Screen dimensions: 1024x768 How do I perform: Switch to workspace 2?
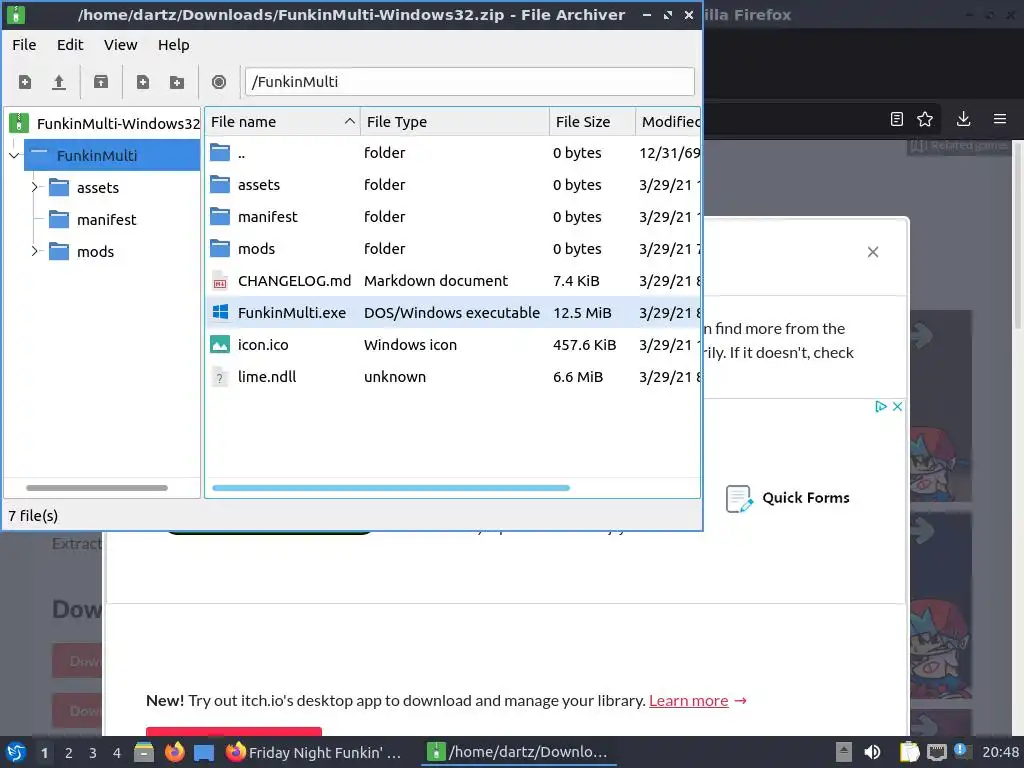(69, 753)
